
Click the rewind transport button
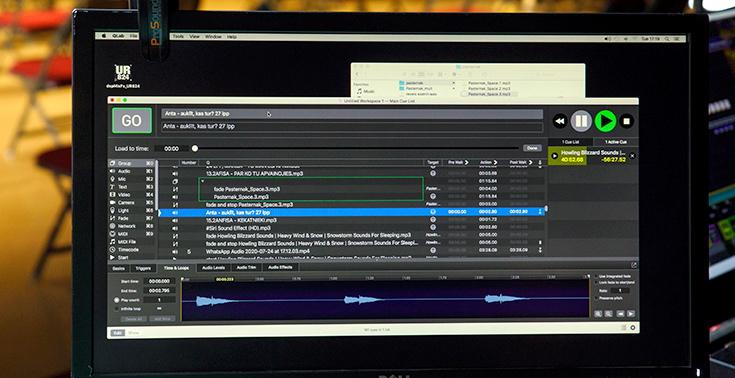click(x=560, y=121)
